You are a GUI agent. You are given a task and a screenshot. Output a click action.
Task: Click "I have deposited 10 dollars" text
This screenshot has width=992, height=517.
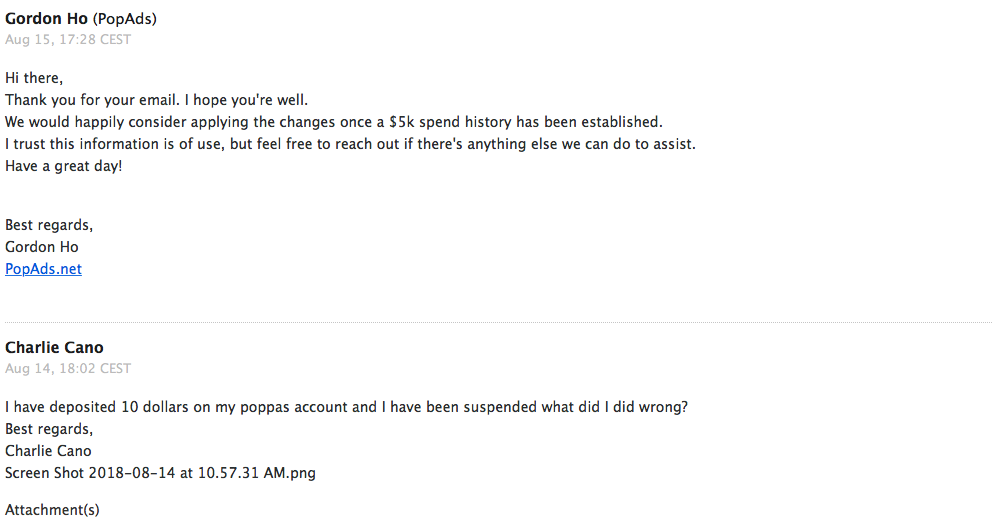click(120, 407)
